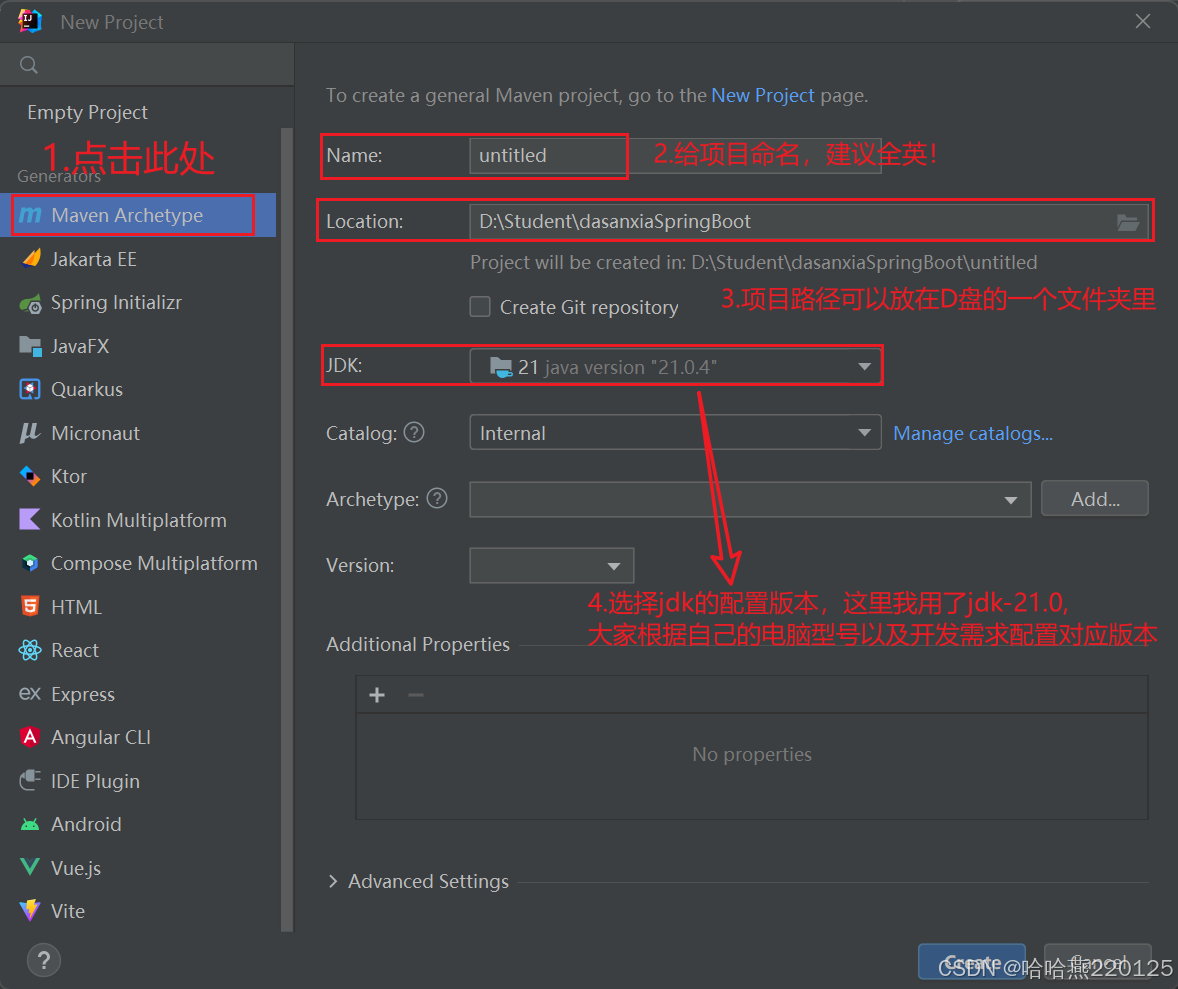Open the Archetype help question mark
The width and height of the screenshot is (1178, 989).
437,498
